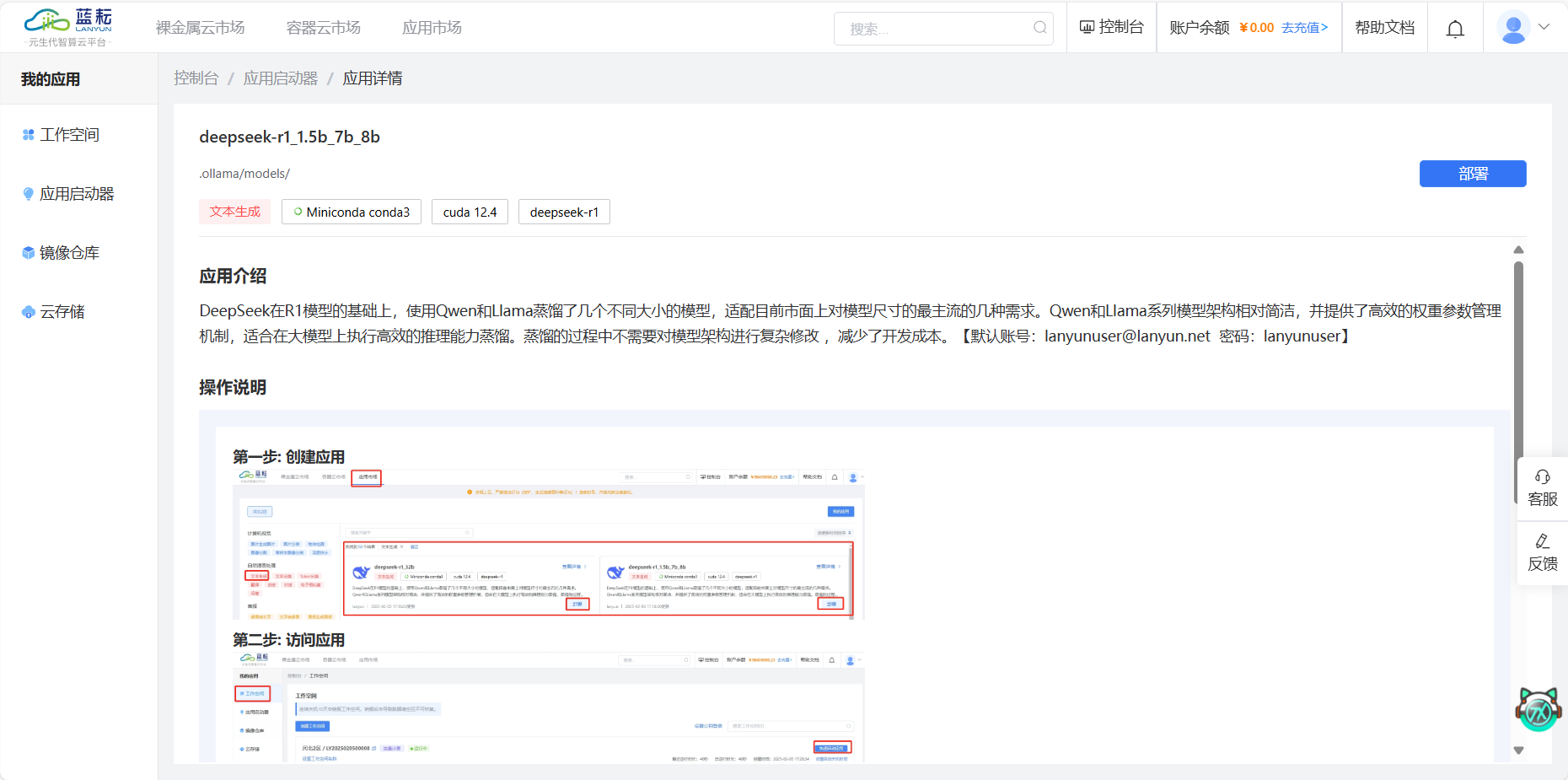Expand the user account dropdown arrow
1568x780 pixels.
point(1544,27)
